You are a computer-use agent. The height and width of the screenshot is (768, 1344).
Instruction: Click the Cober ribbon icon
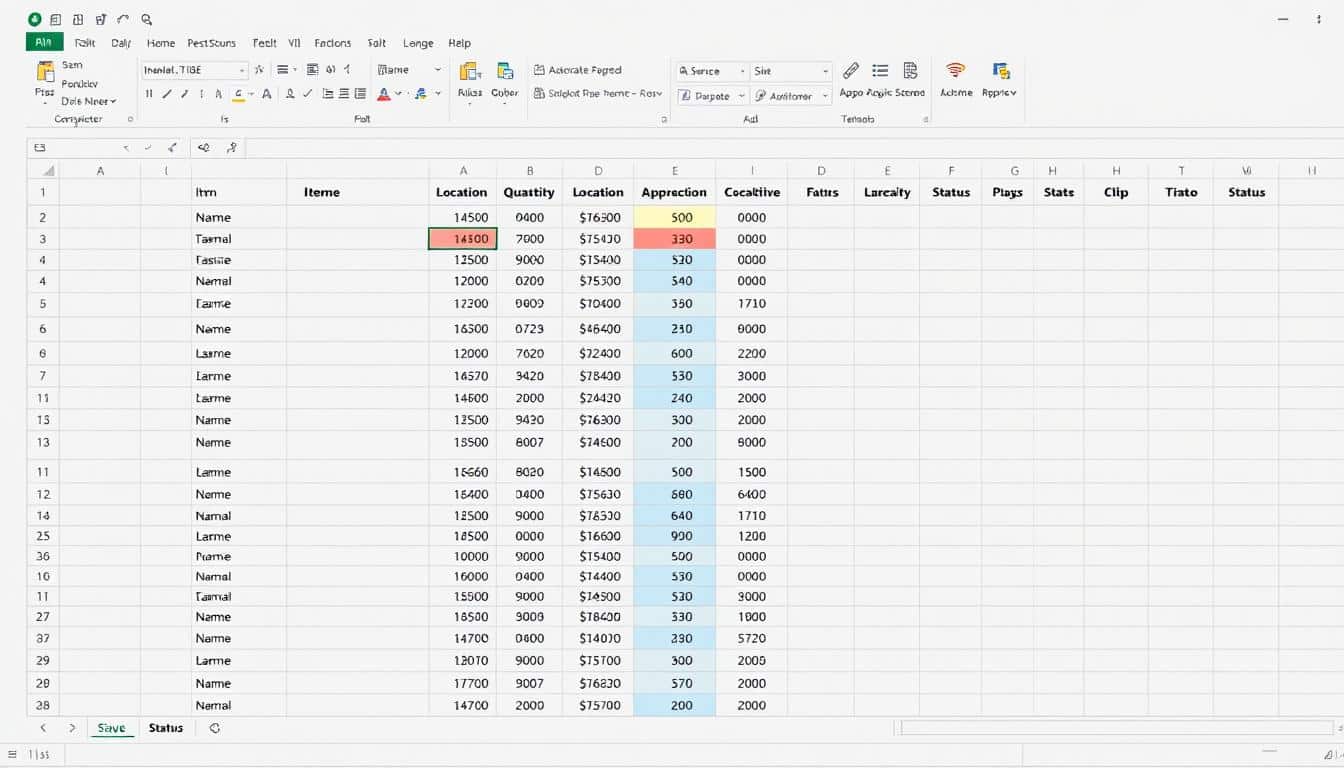point(505,71)
